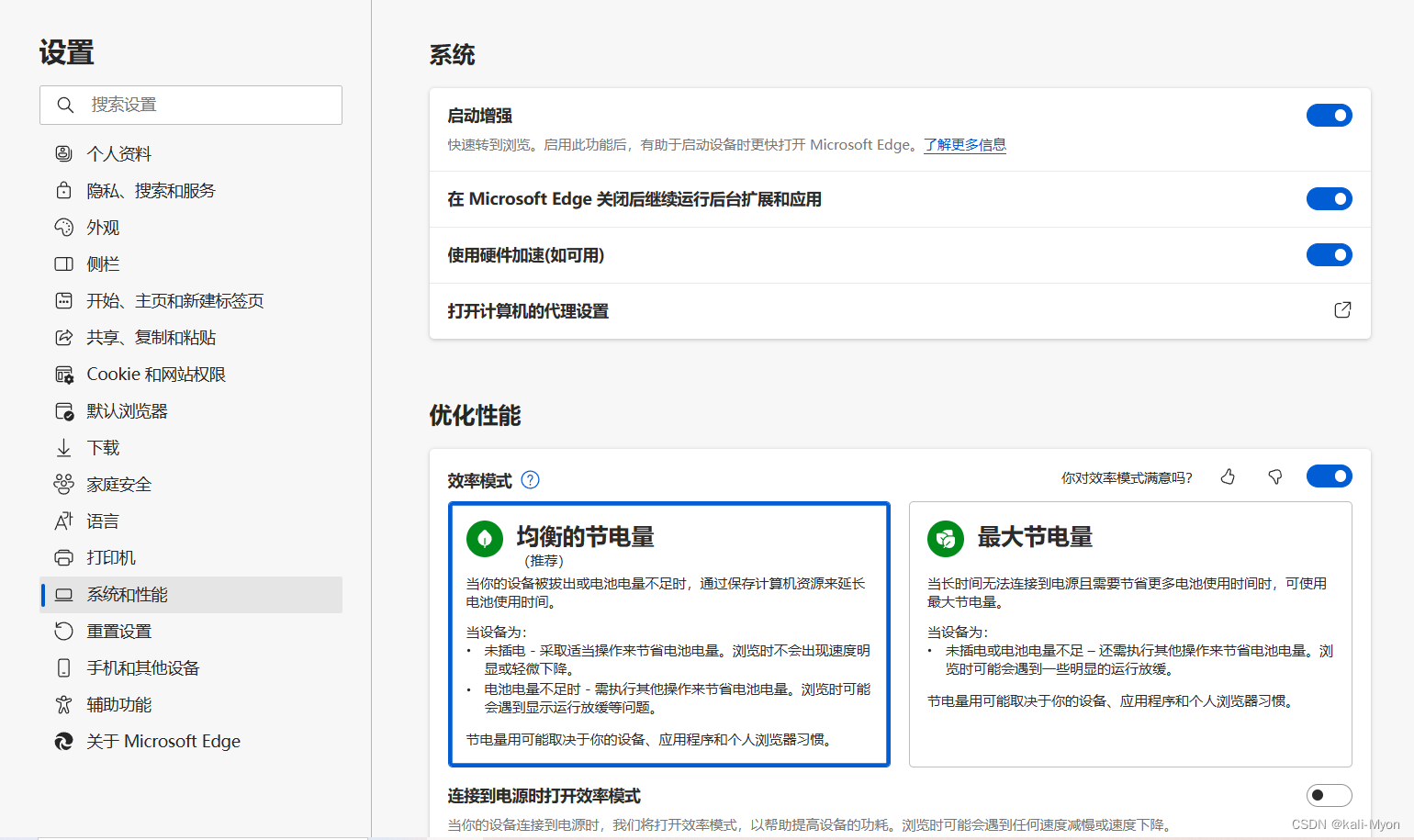Screen dimensions: 1414x840
Task: Click the lock icon for 隐私、搜索和服务
Action: point(63,190)
